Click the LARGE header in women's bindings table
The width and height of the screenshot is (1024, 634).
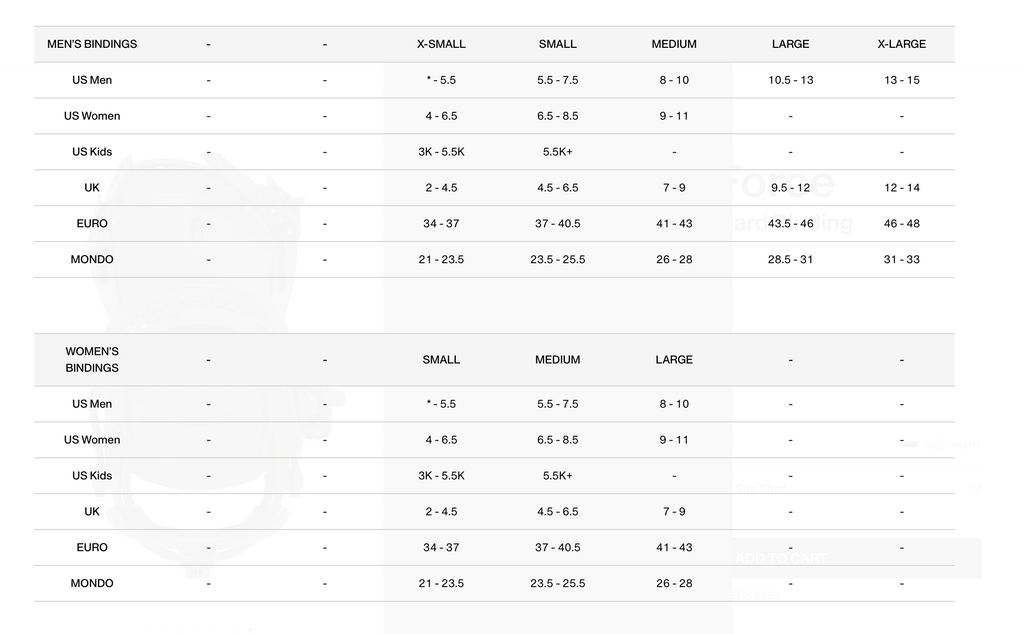673,360
